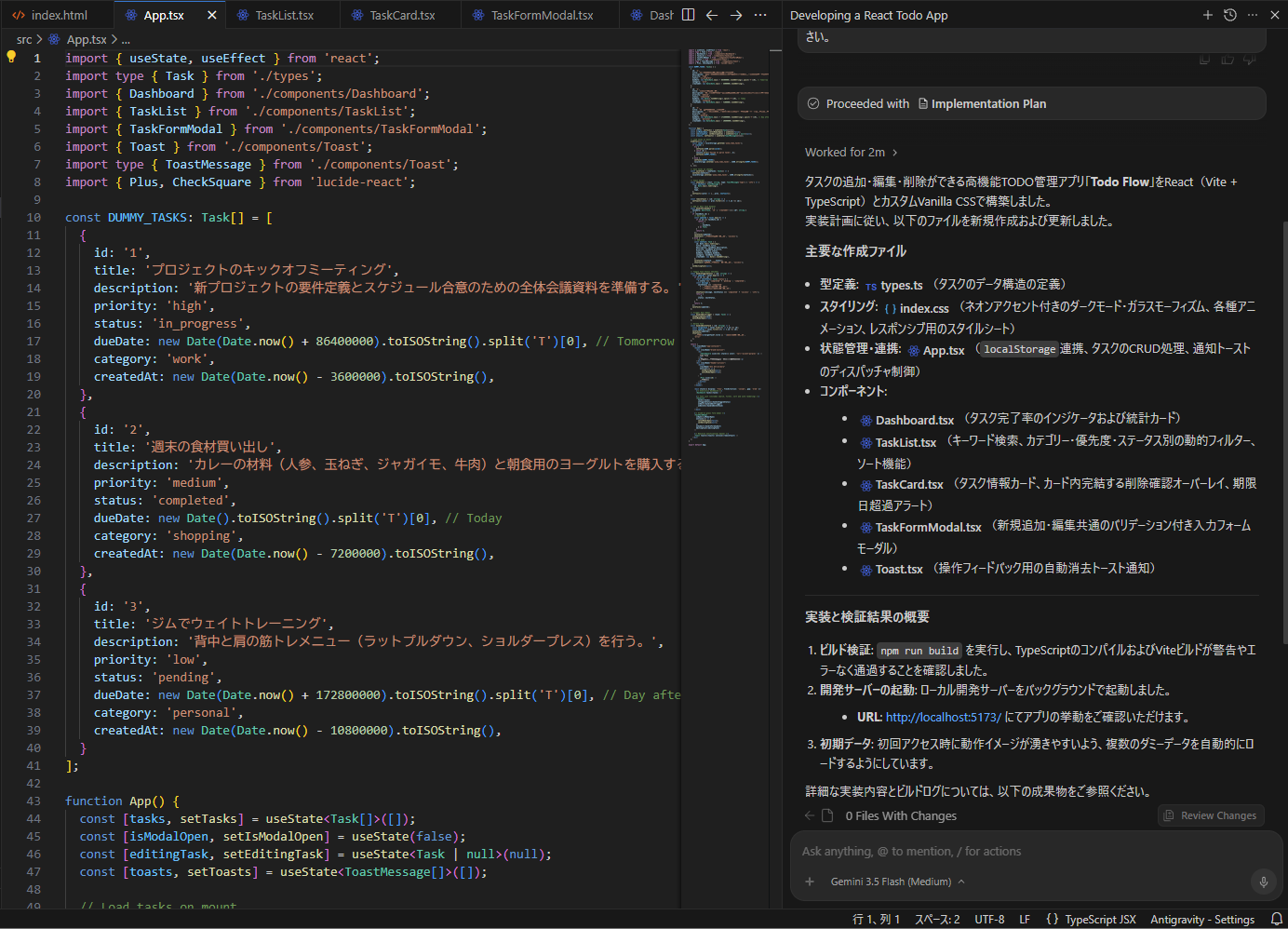Click the 0 Files With Changes label
The image size is (1288, 929).
tap(900, 815)
